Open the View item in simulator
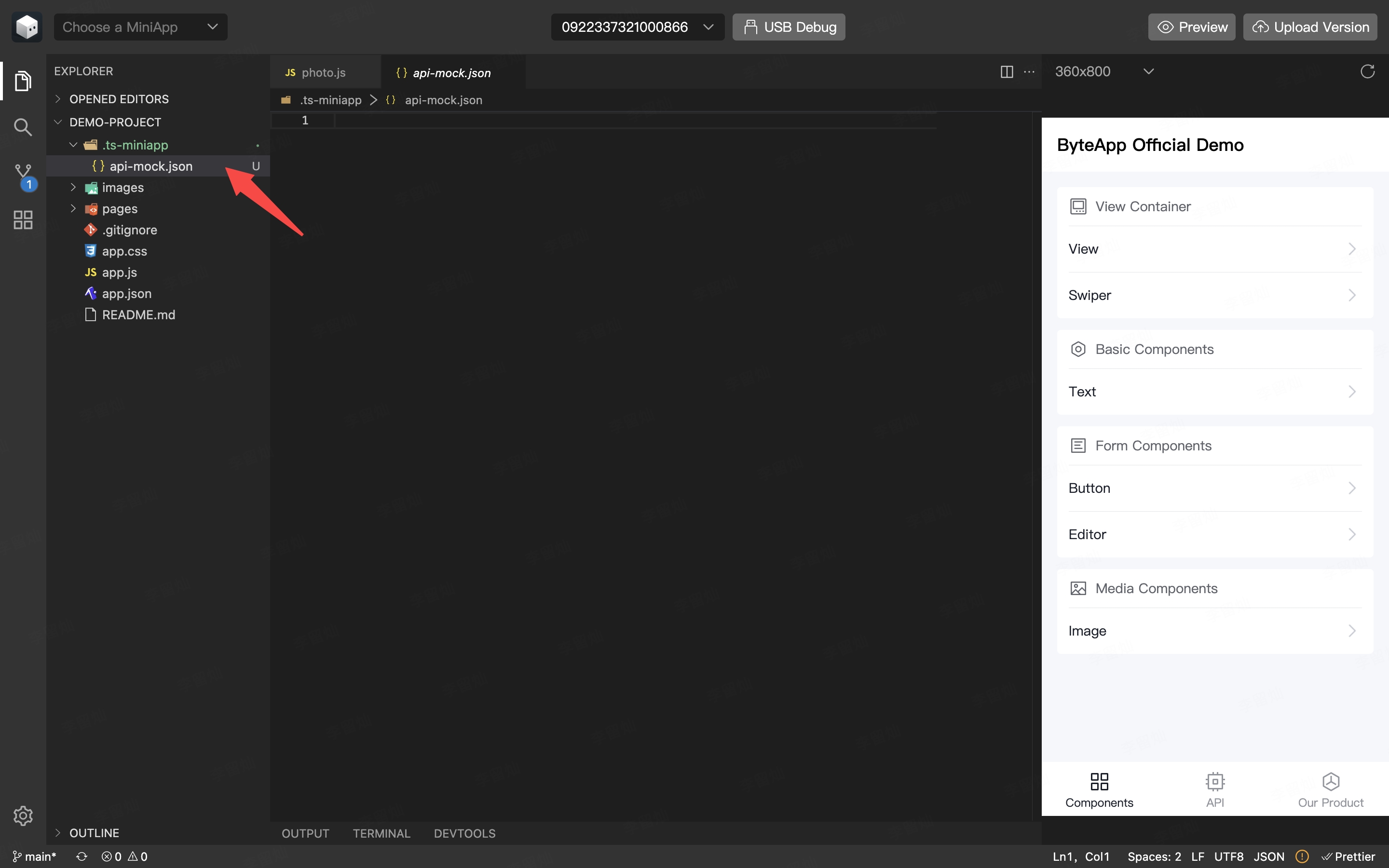1389x868 pixels. pos(1214,249)
